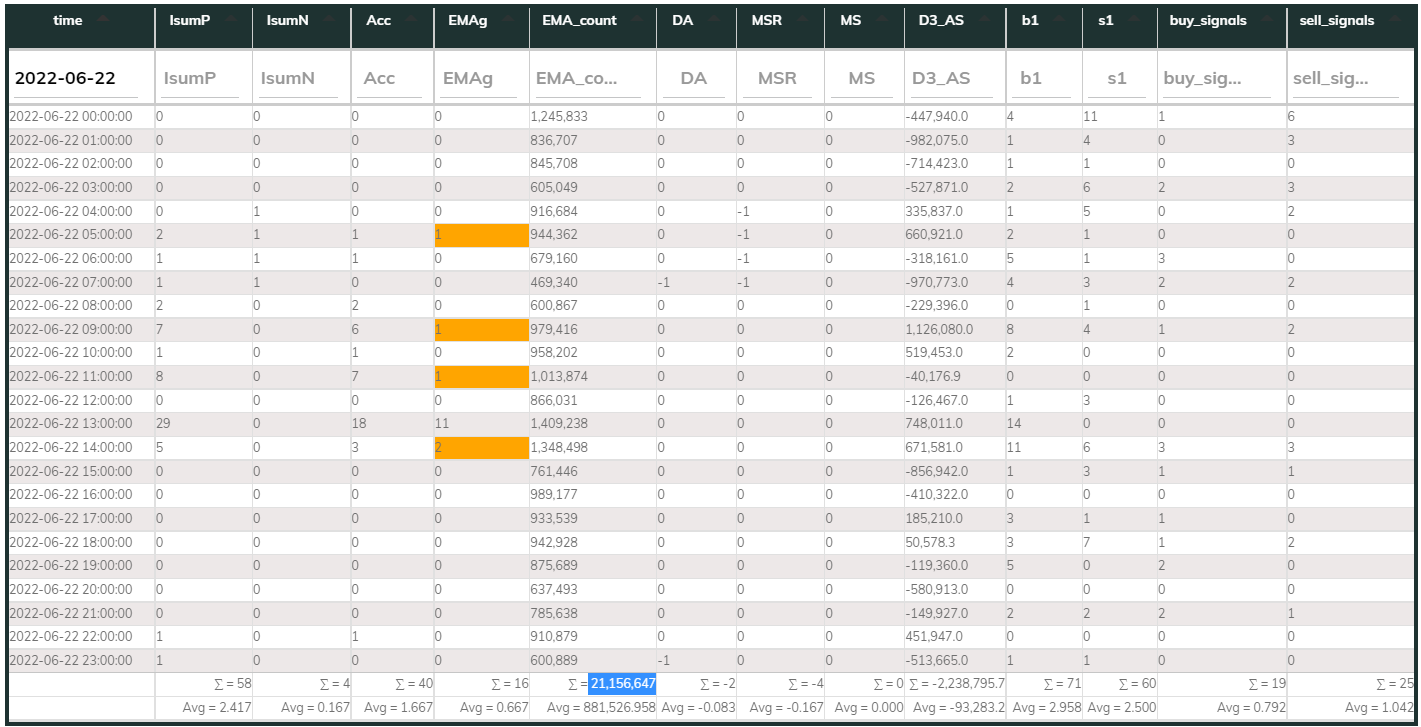Click the b1 filter input field
This screenshot has height=727, width=1421.
[x=1043, y=78]
